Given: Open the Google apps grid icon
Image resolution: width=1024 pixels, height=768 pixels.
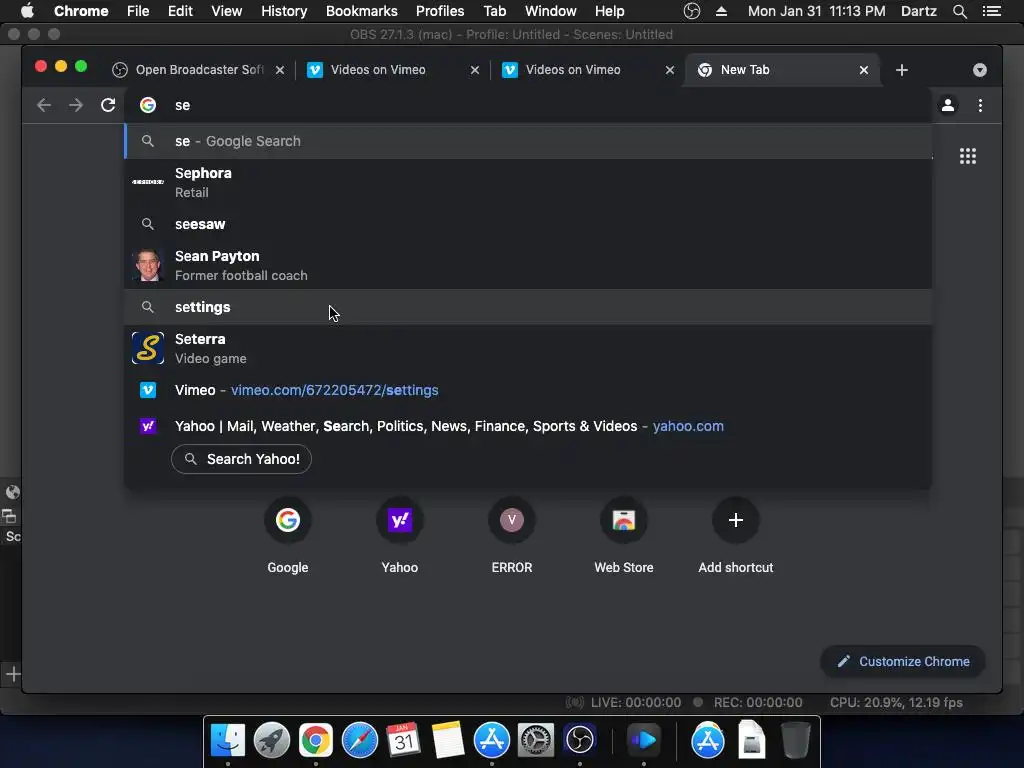Looking at the screenshot, I should click(x=968, y=156).
